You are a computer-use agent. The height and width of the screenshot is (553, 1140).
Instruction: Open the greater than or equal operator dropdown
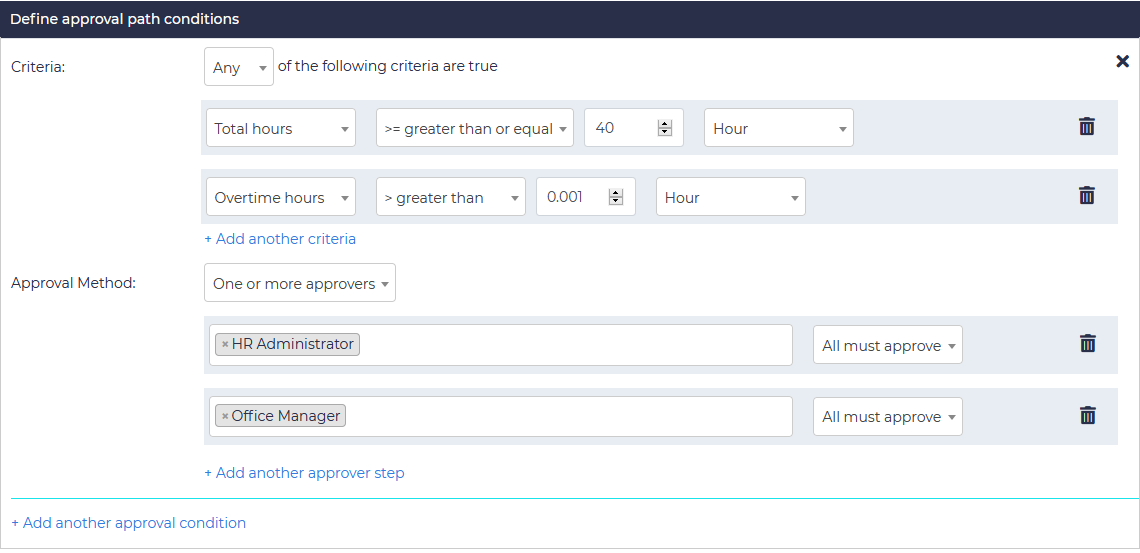pos(474,128)
